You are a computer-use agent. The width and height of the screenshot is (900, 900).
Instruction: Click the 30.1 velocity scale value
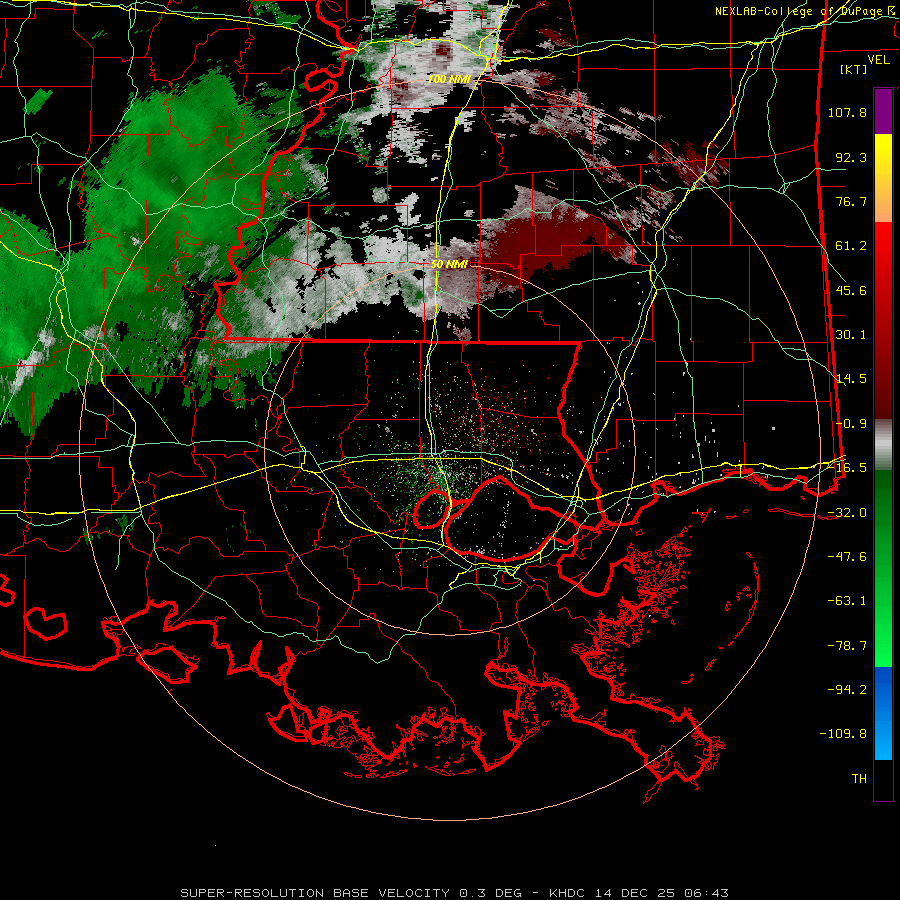tap(851, 335)
